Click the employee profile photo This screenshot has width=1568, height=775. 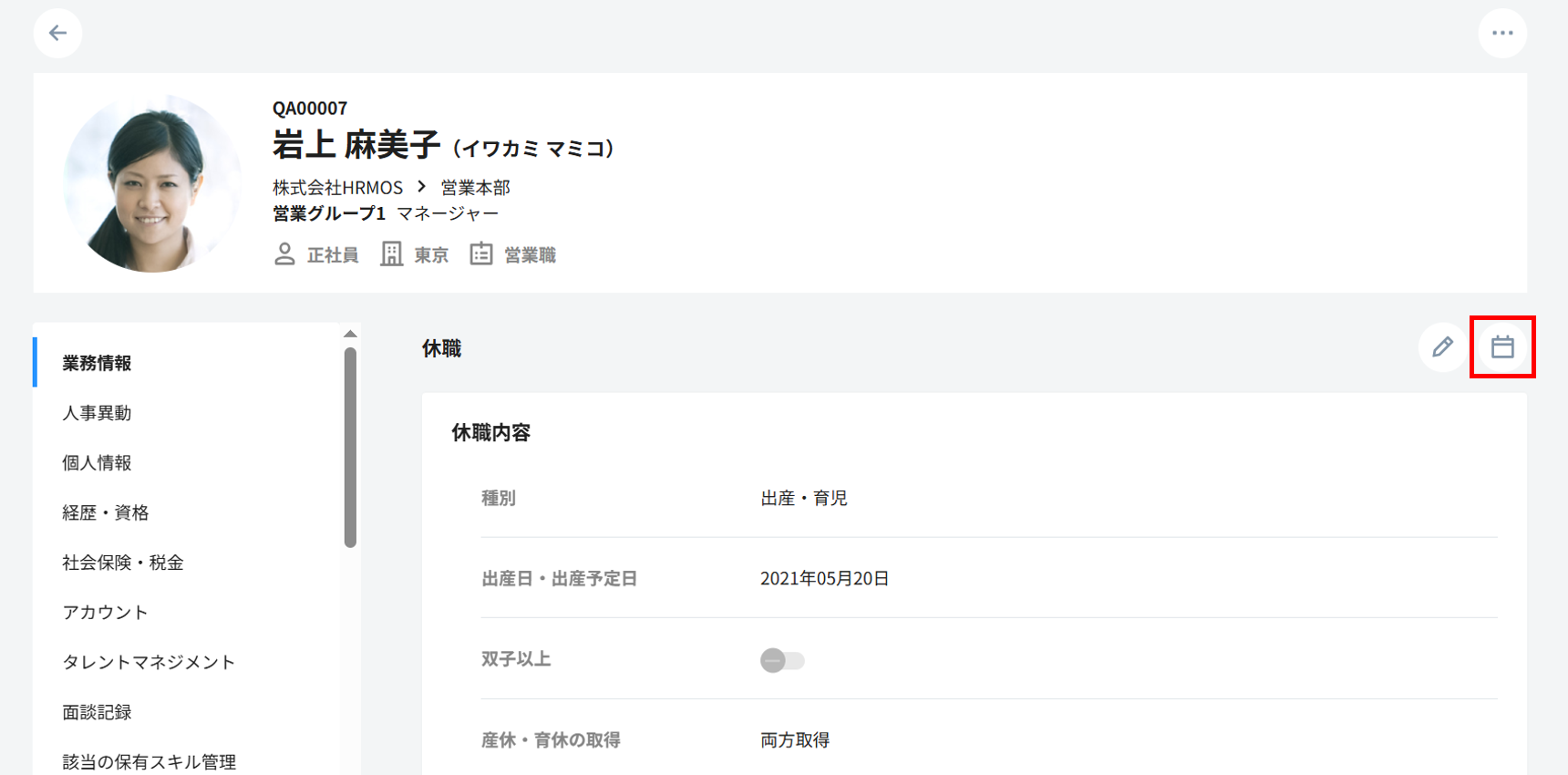coord(152,183)
